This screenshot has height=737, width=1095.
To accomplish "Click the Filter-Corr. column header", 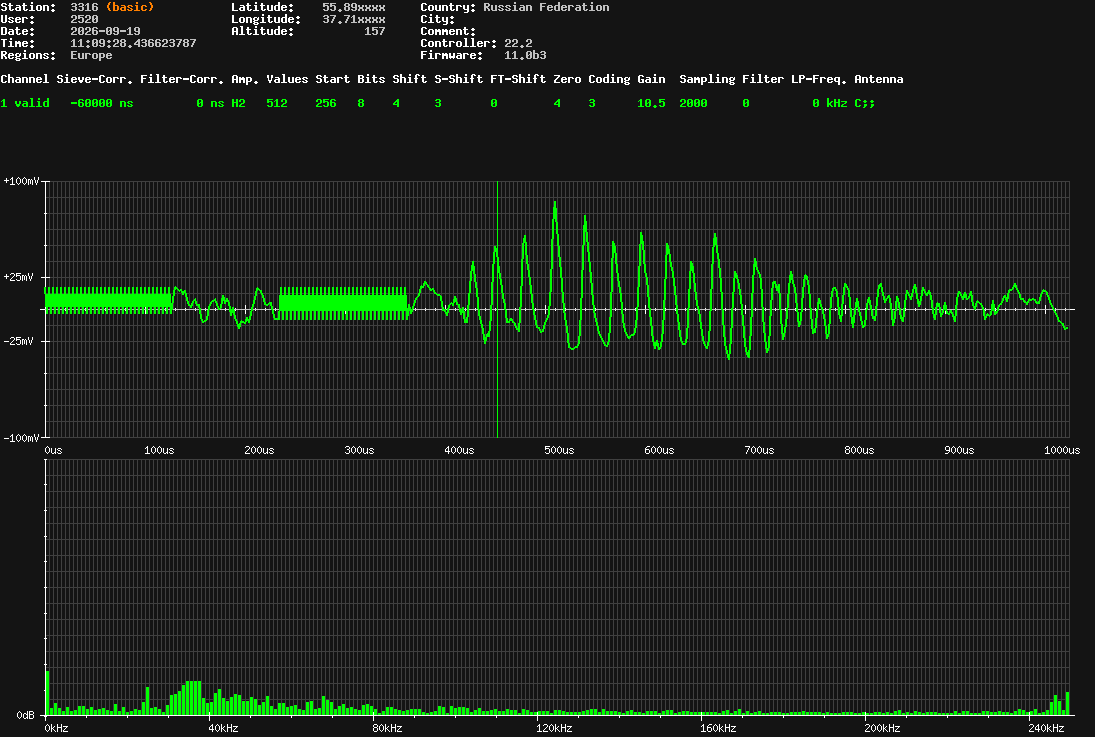I will (x=182, y=79).
